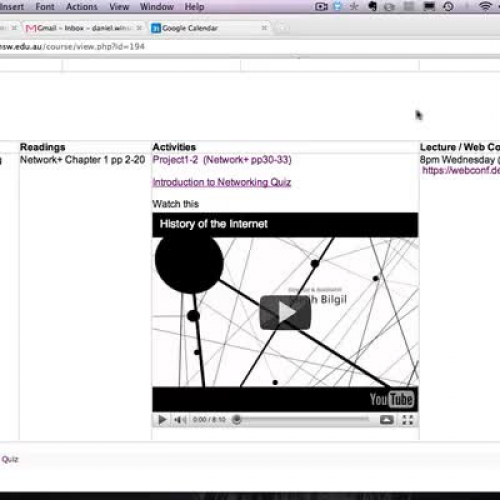Open a new browser tab
500x500 pixels.
(282, 28)
